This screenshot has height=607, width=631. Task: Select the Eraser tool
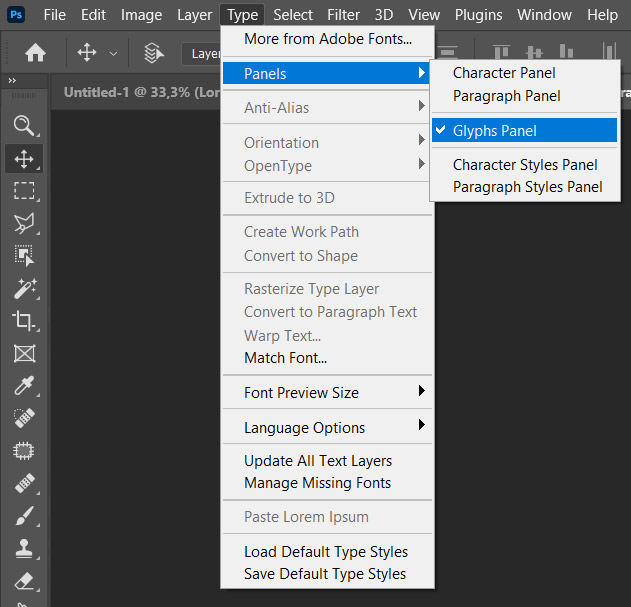point(25,581)
